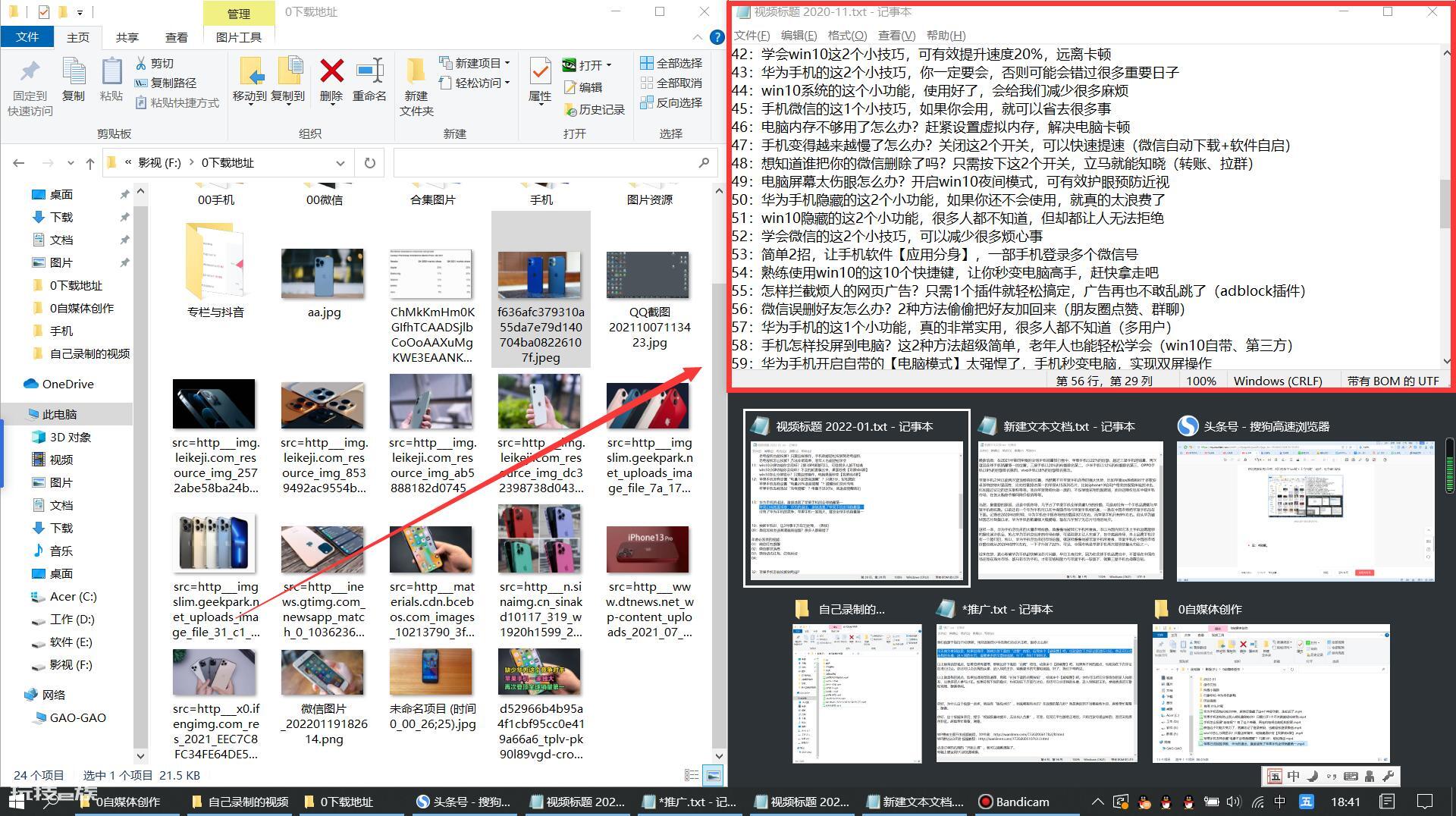Image resolution: width=1456 pixels, height=816 pixels.
Task: Switch to the View (查看) ribbon tab
Action: (x=177, y=37)
